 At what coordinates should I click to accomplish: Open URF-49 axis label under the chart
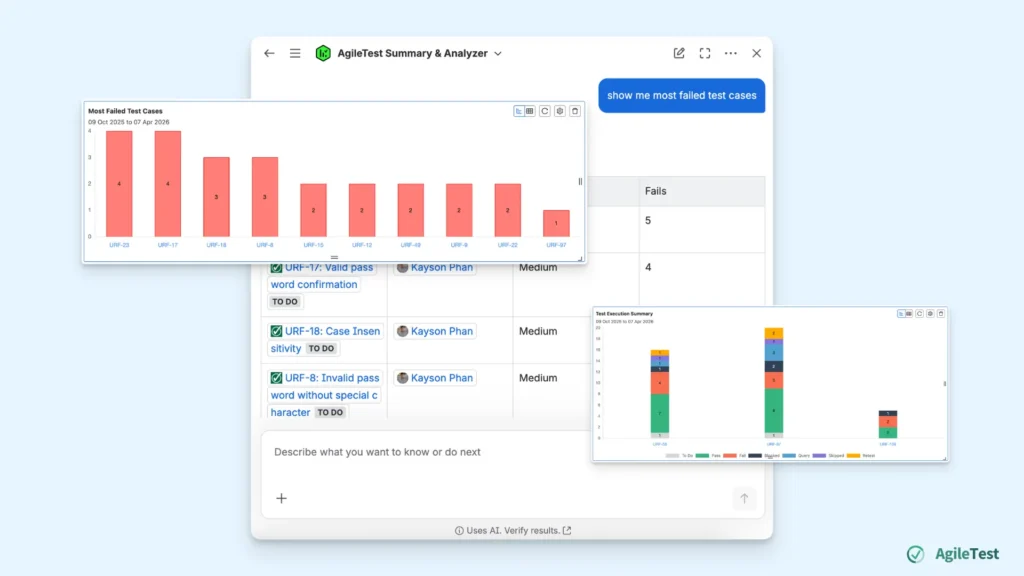(x=411, y=245)
